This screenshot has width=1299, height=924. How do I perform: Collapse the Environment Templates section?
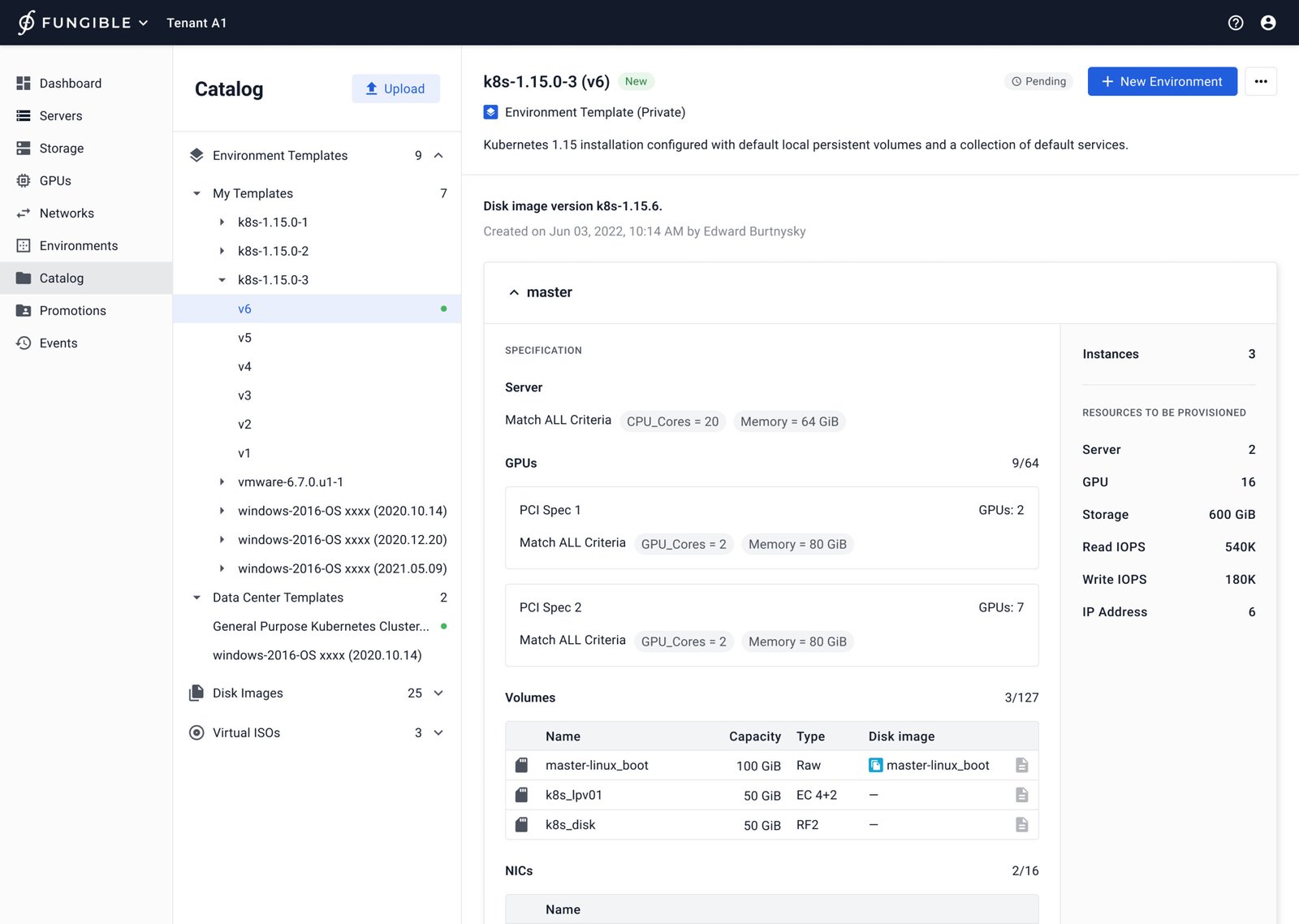(438, 156)
